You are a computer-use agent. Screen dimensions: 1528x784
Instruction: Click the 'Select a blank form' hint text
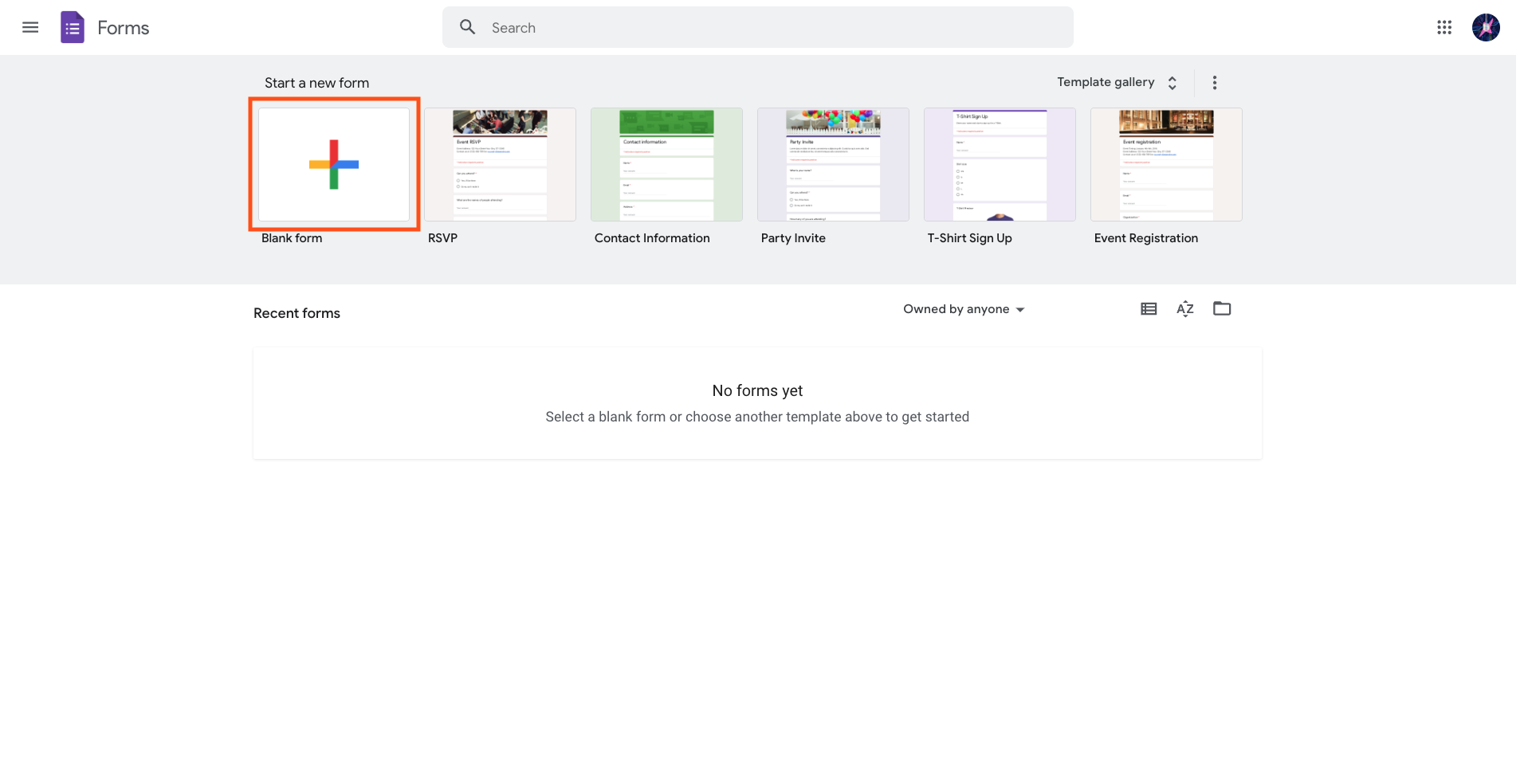(757, 417)
